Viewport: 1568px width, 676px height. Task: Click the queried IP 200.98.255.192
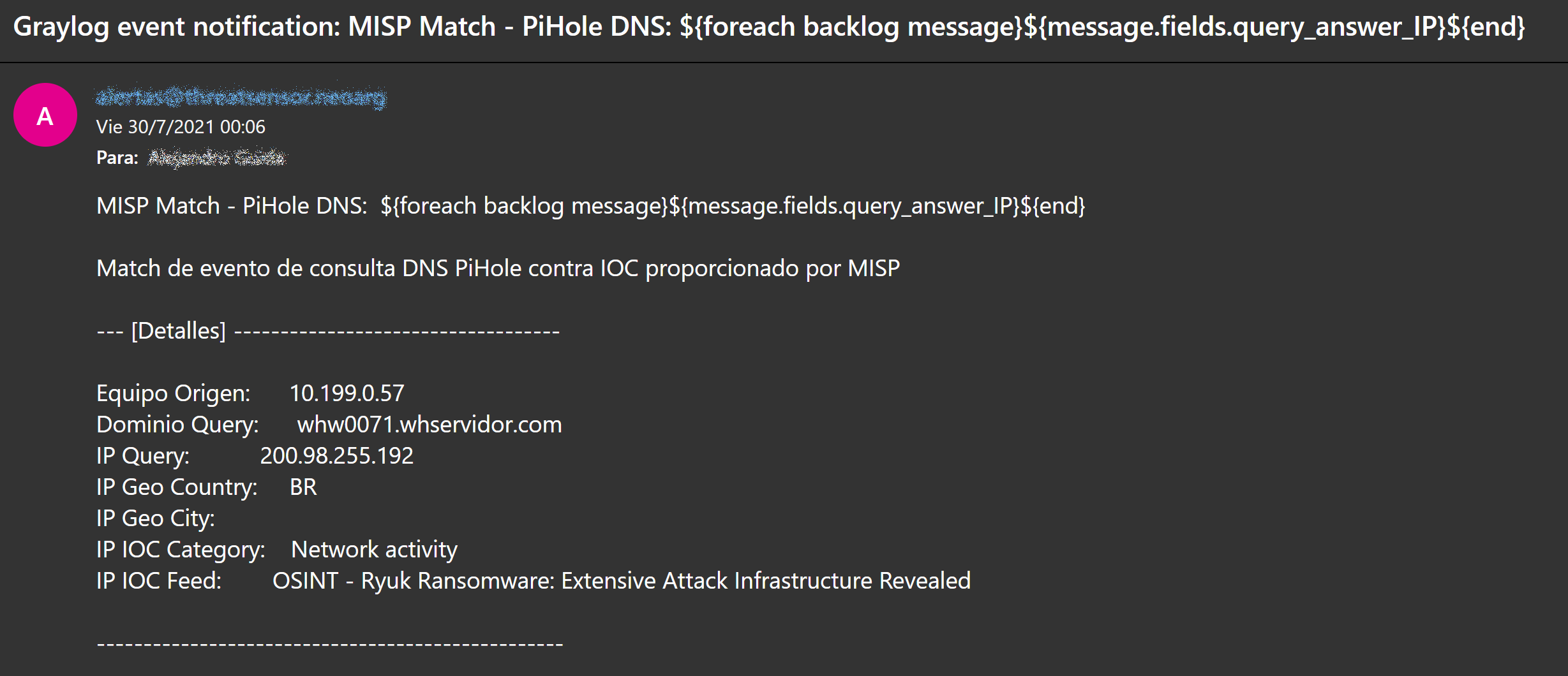coord(337,456)
